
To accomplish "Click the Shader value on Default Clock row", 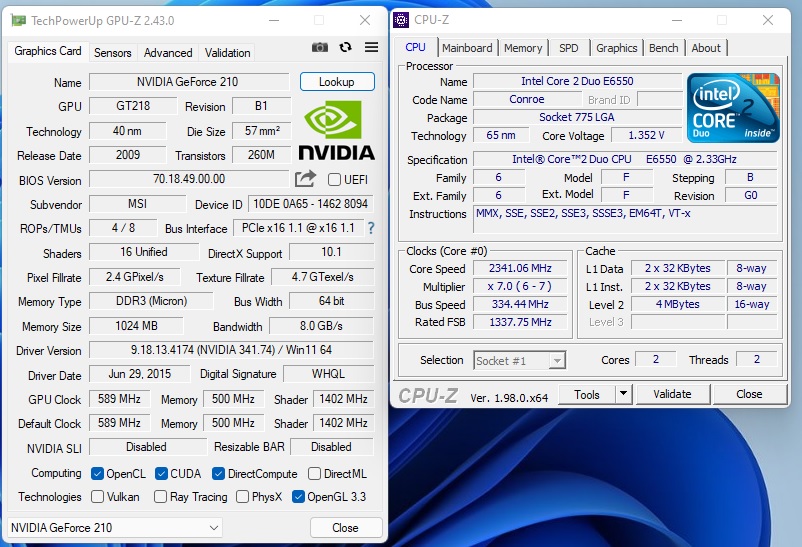I will (x=343, y=423).
